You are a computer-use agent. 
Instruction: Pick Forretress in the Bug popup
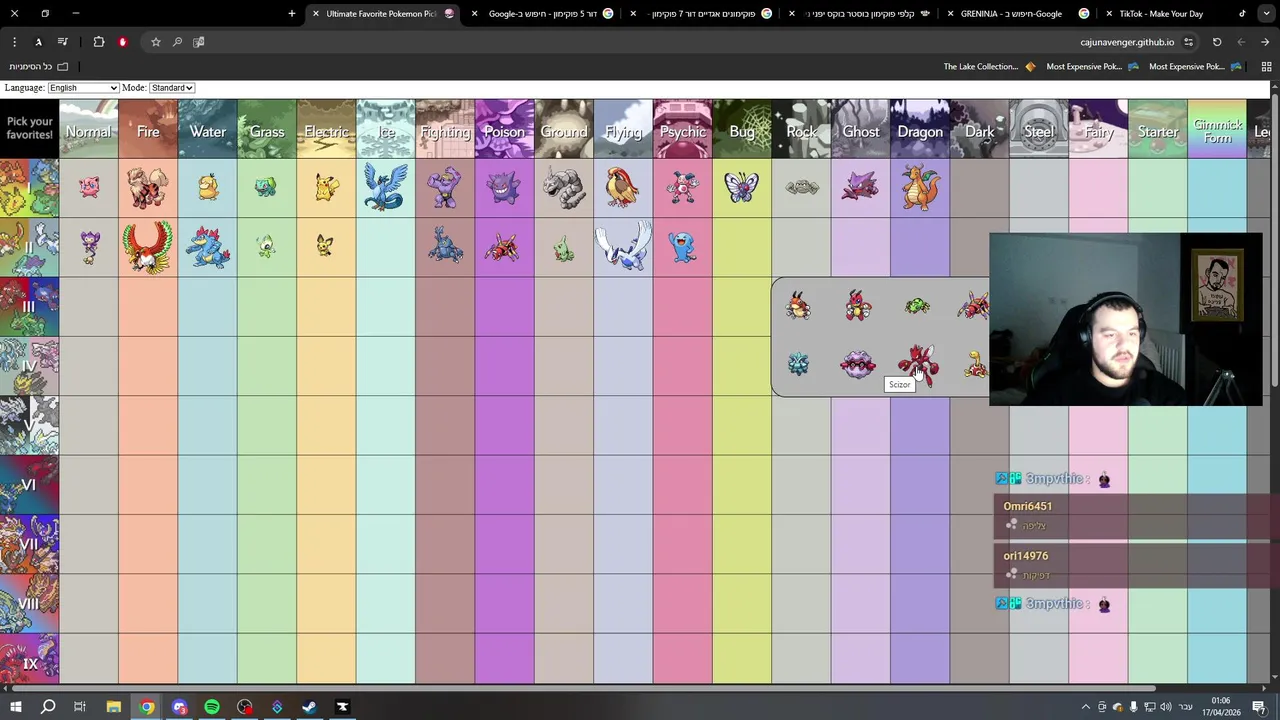(x=858, y=365)
